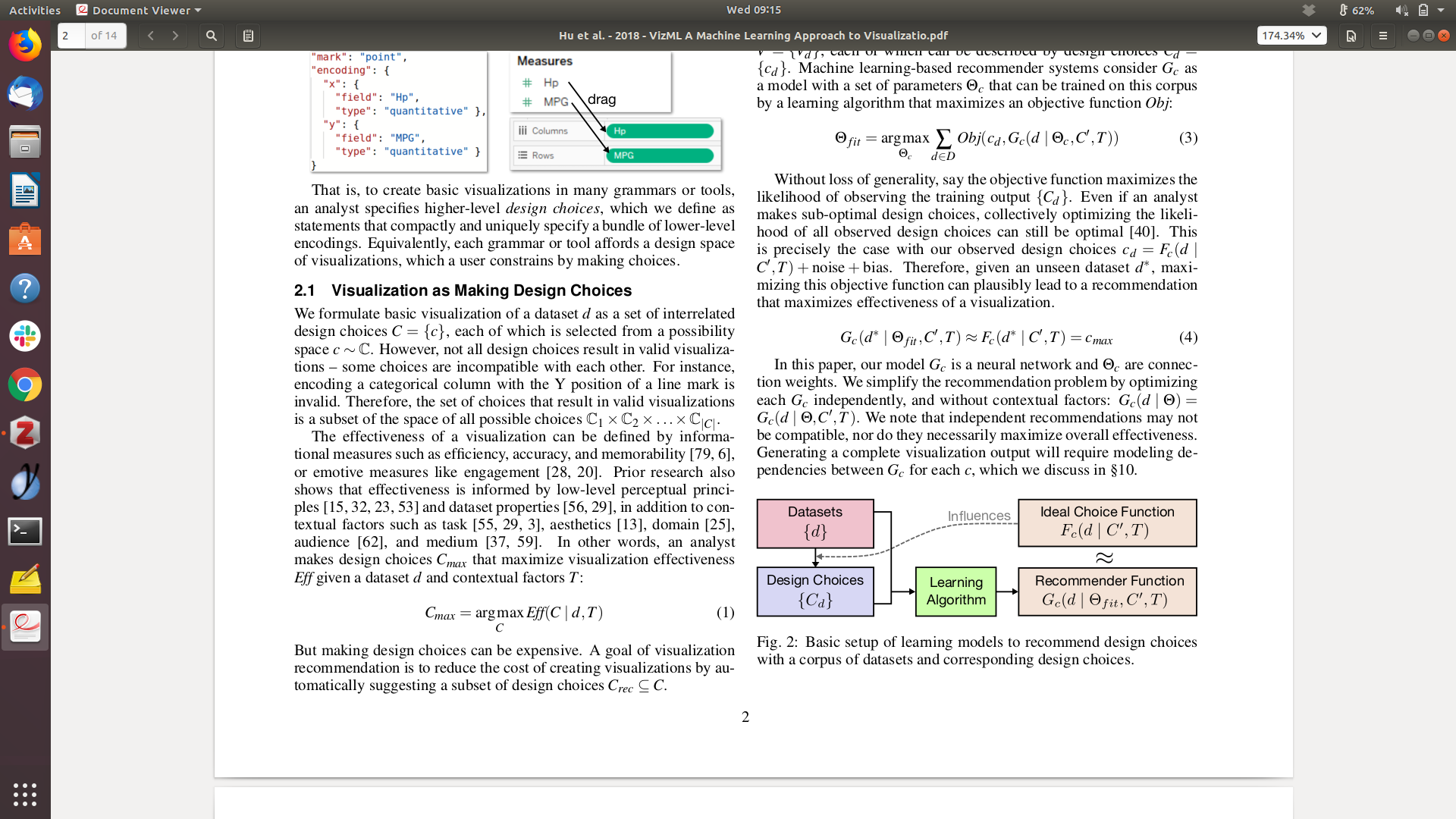Go to the previous page
This screenshot has width=1456, height=819.
[151, 36]
